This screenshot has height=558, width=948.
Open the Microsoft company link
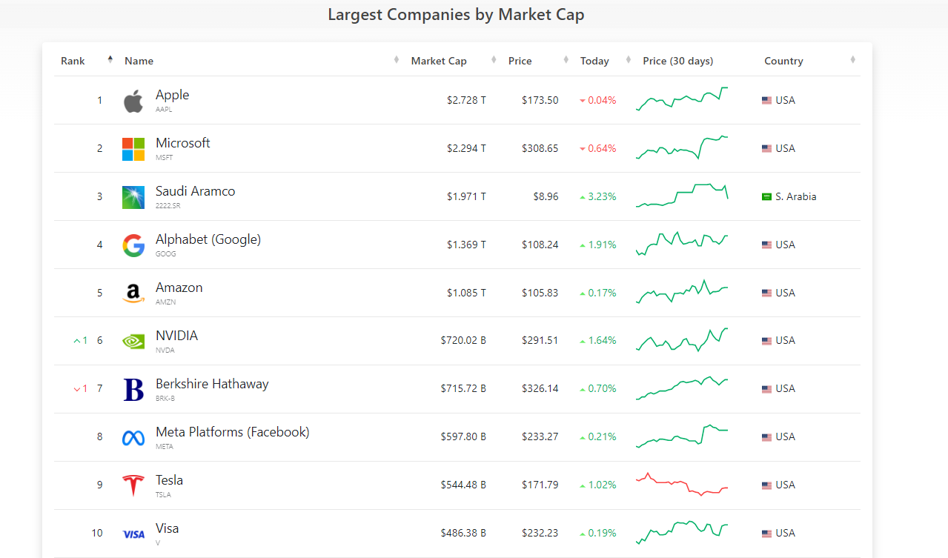tap(183, 143)
